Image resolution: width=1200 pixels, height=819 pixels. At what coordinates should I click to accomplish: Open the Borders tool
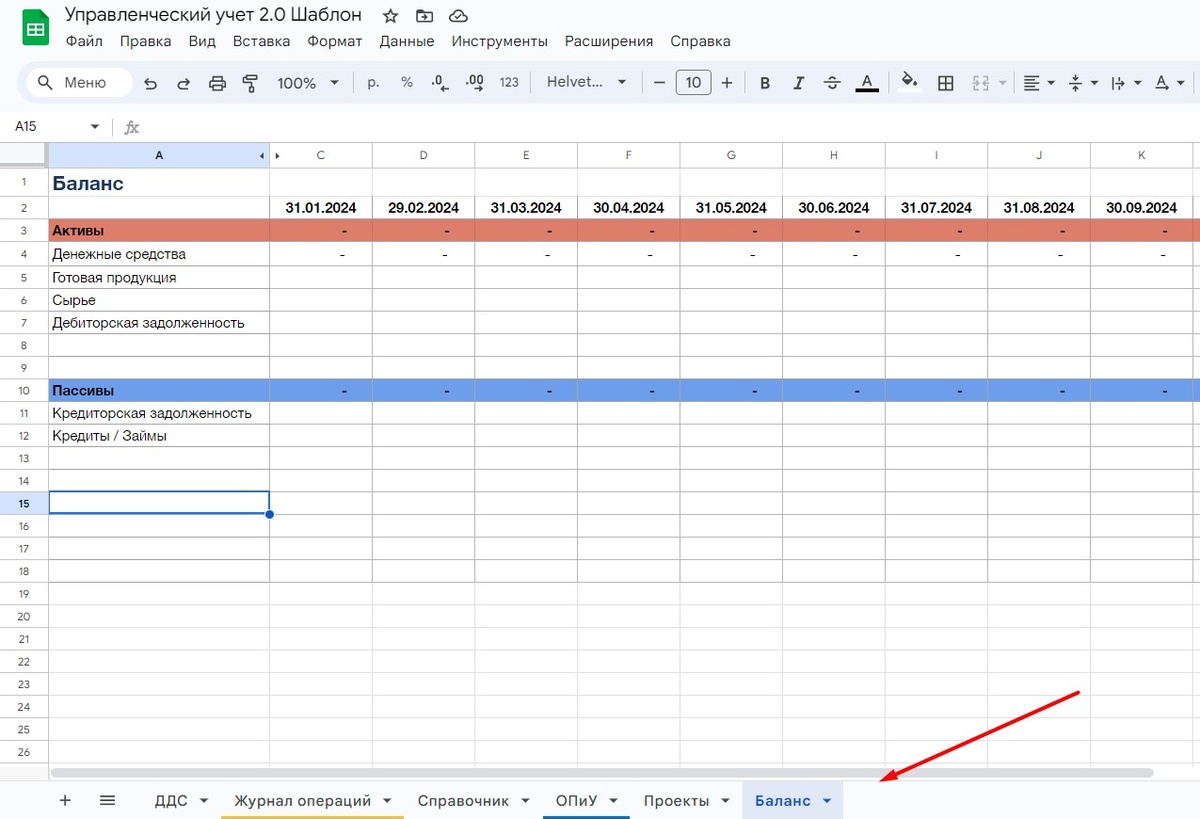[945, 83]
